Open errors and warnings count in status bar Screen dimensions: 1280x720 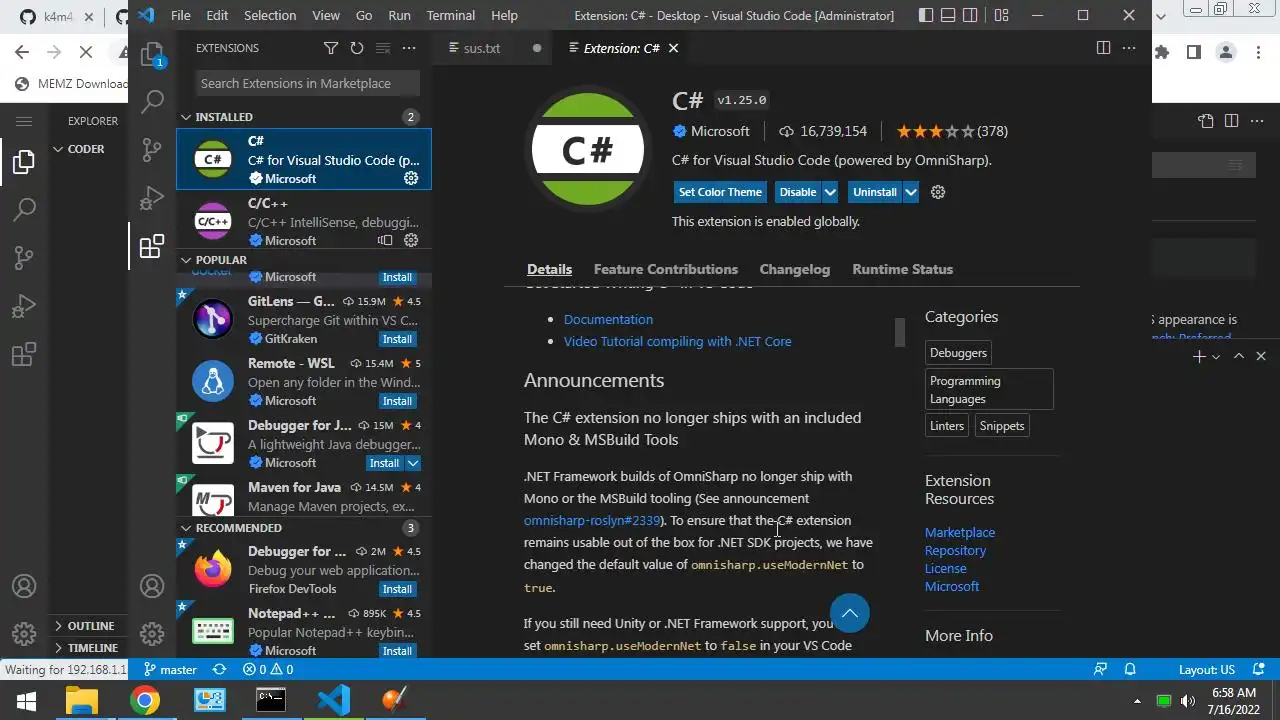point(268,669)
